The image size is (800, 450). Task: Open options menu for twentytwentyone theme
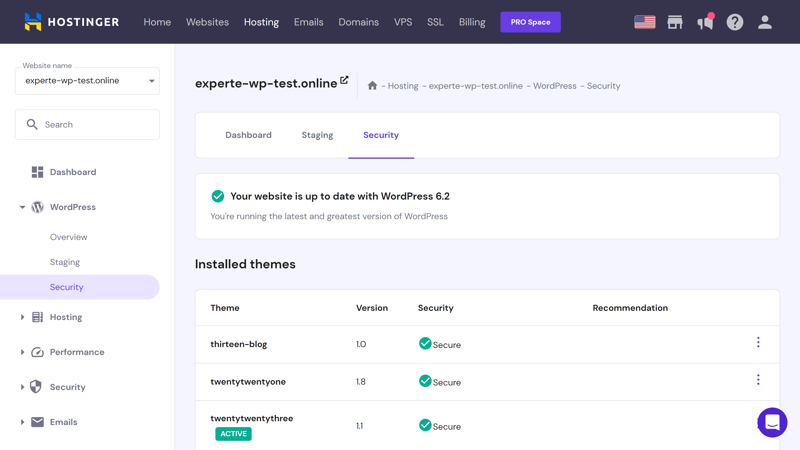(x=758, y=380)
